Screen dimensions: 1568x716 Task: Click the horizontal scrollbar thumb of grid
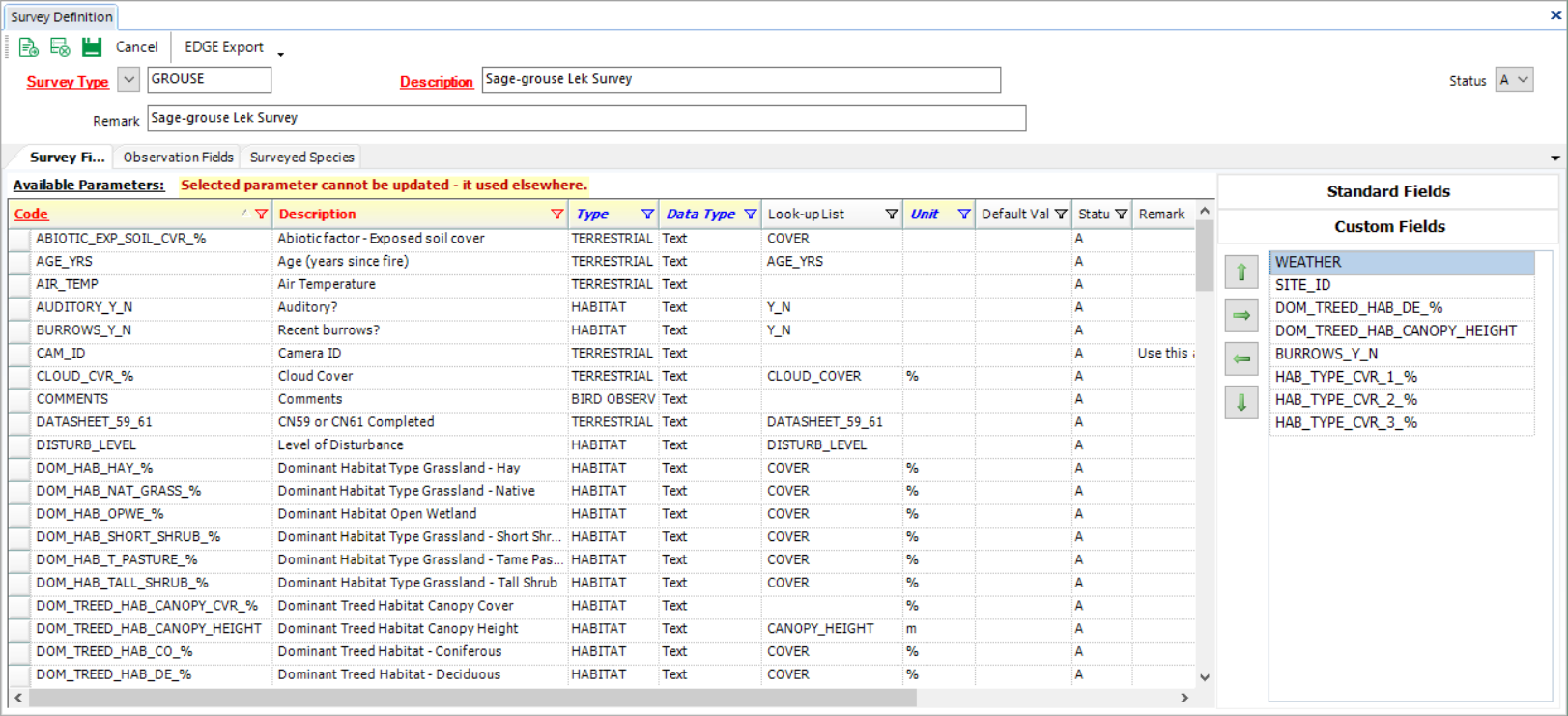tap(471, 698)
